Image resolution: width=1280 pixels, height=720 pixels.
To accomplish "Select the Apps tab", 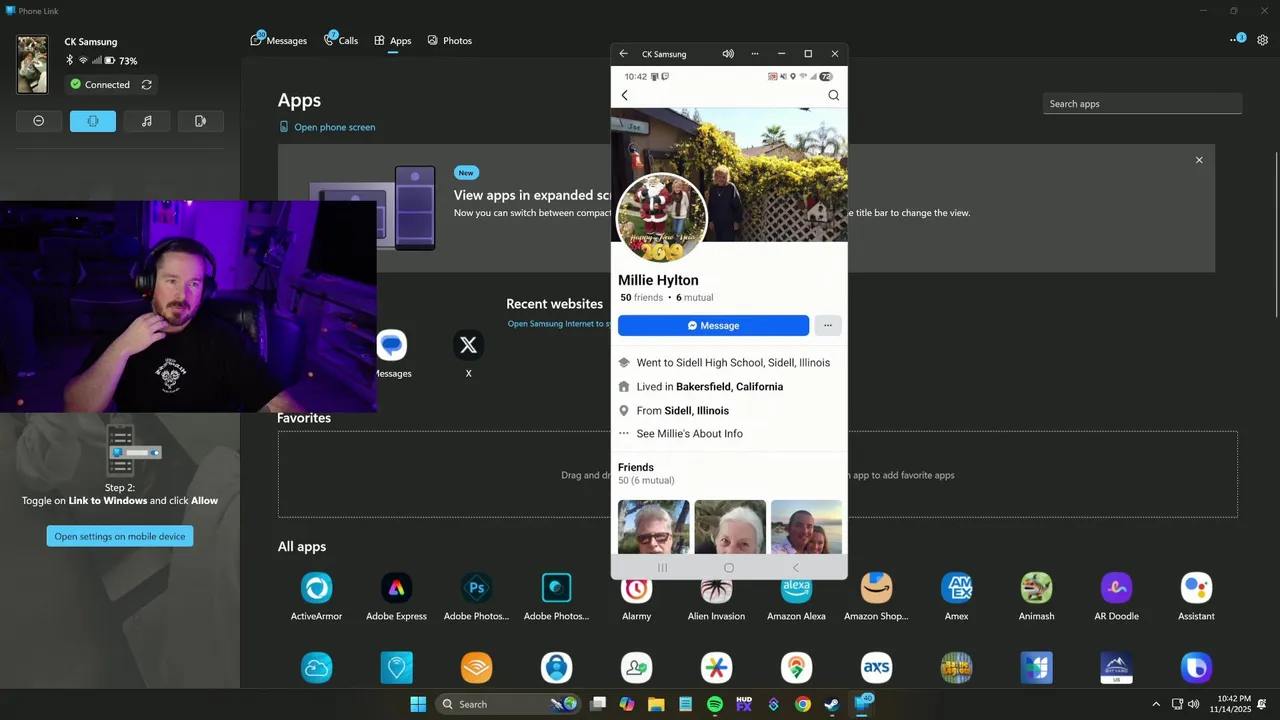I will (x=393, y=41).
